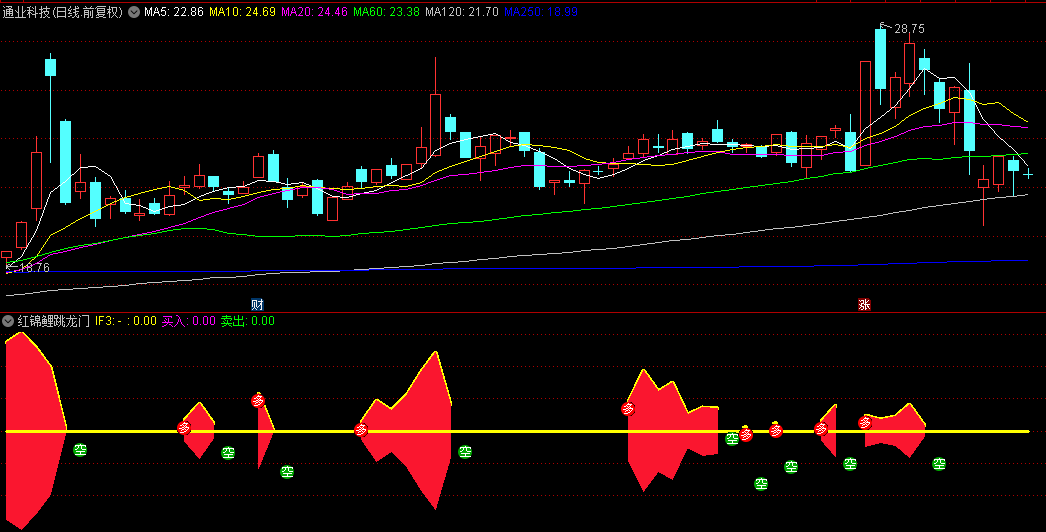Click the IF3: - : 0.00 readout

pyautogui.click(x=125, y=321)
